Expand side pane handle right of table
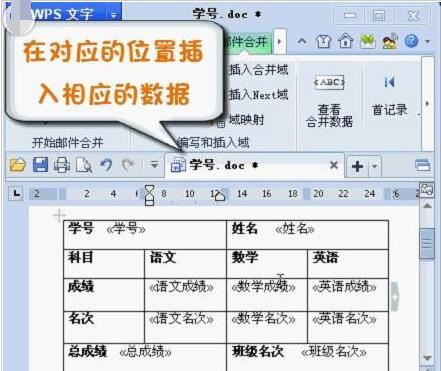Screen dimensions: 441x371 395,296
